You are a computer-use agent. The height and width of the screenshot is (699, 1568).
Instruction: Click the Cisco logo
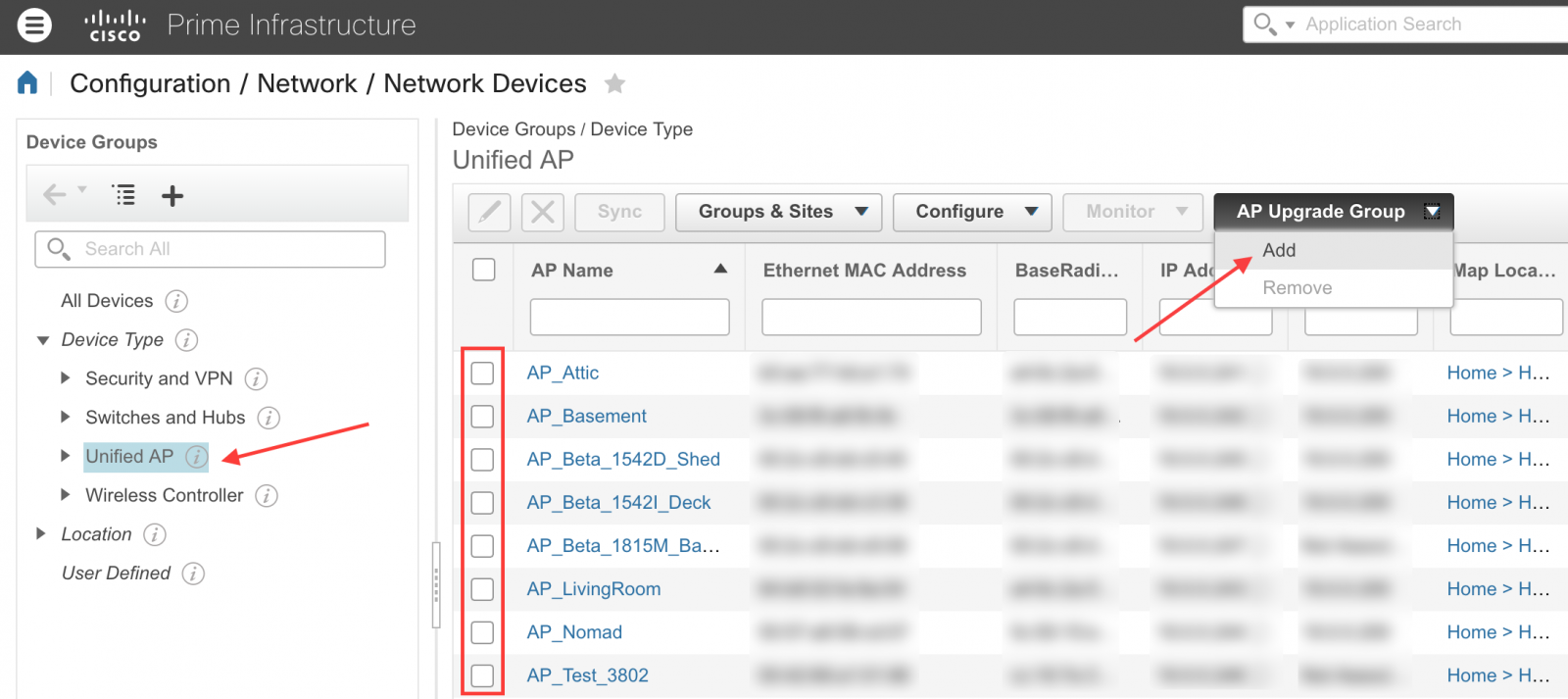click(115, 25)
